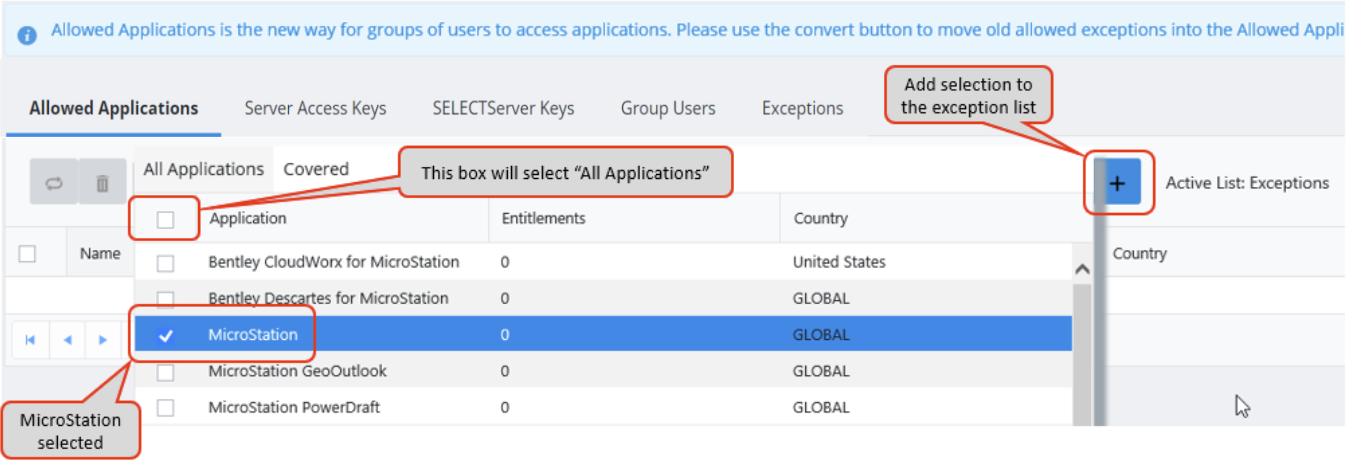
Task: Click Country header in the Exceptions list
Action: click(1139, 254)
